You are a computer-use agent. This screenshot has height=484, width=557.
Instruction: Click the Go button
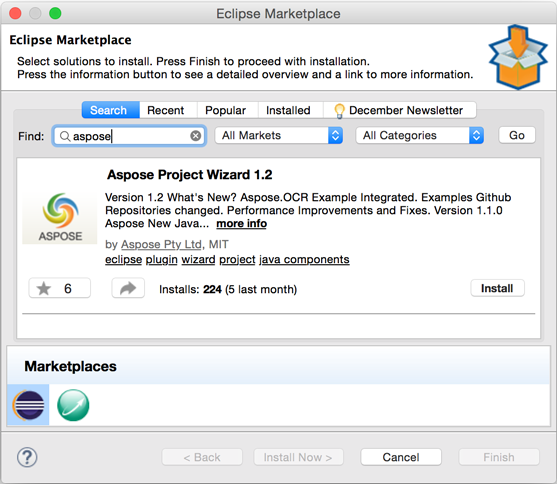tap(517, 135)
